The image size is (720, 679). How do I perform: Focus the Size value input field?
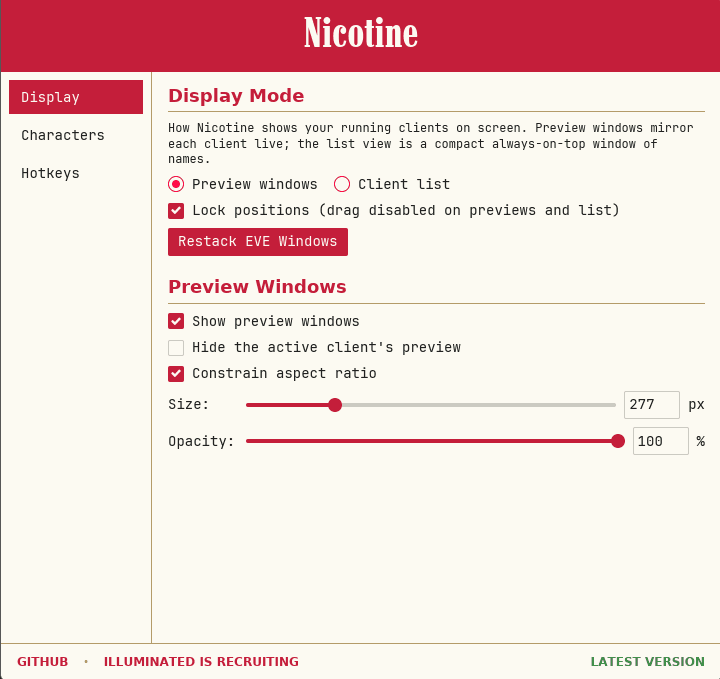point(652,404)
